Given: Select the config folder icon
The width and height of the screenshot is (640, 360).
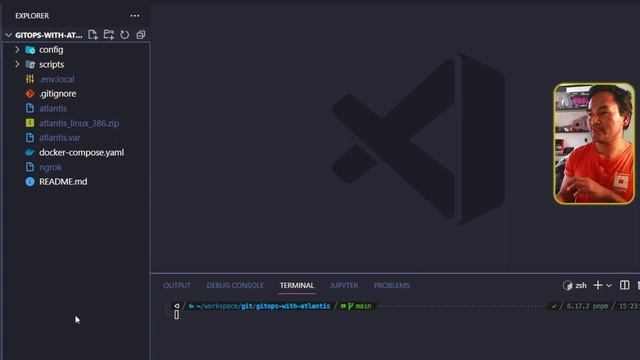Looking at the screenshot, I should point(30,50).
